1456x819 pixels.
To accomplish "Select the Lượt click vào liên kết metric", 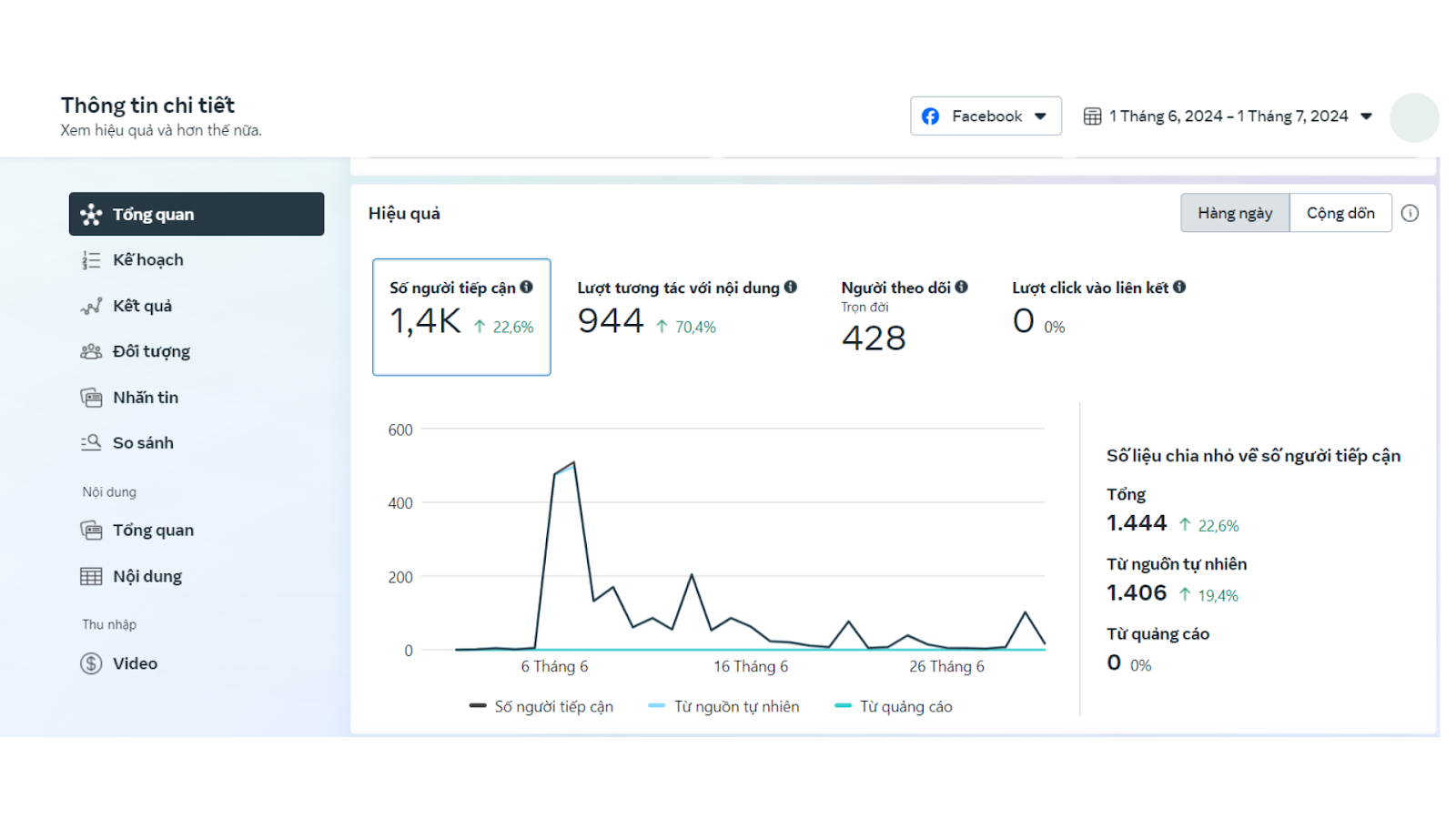I will 1098,309.
